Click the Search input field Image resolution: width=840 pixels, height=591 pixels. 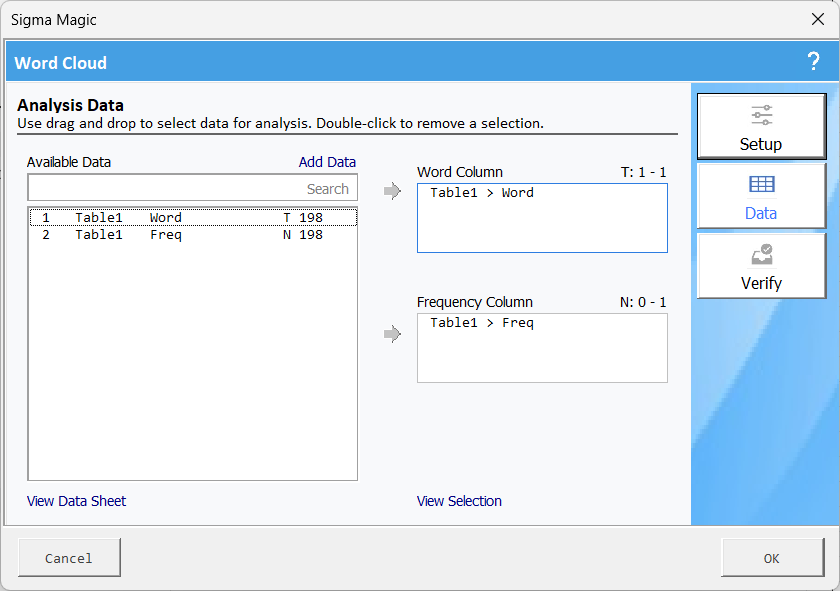(x=193, y=188)
